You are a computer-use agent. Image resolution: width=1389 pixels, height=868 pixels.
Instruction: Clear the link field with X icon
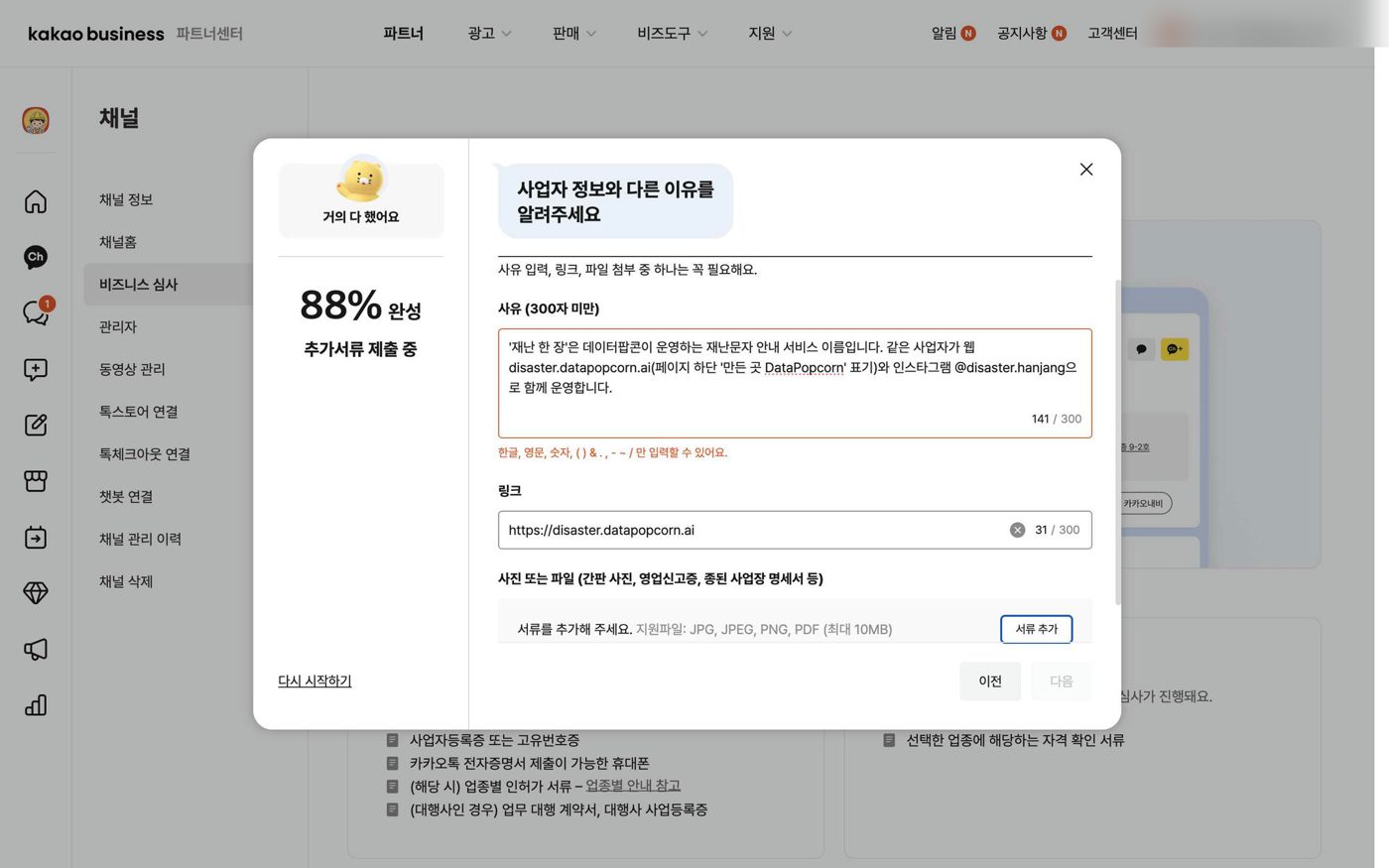coord(1017,530)
